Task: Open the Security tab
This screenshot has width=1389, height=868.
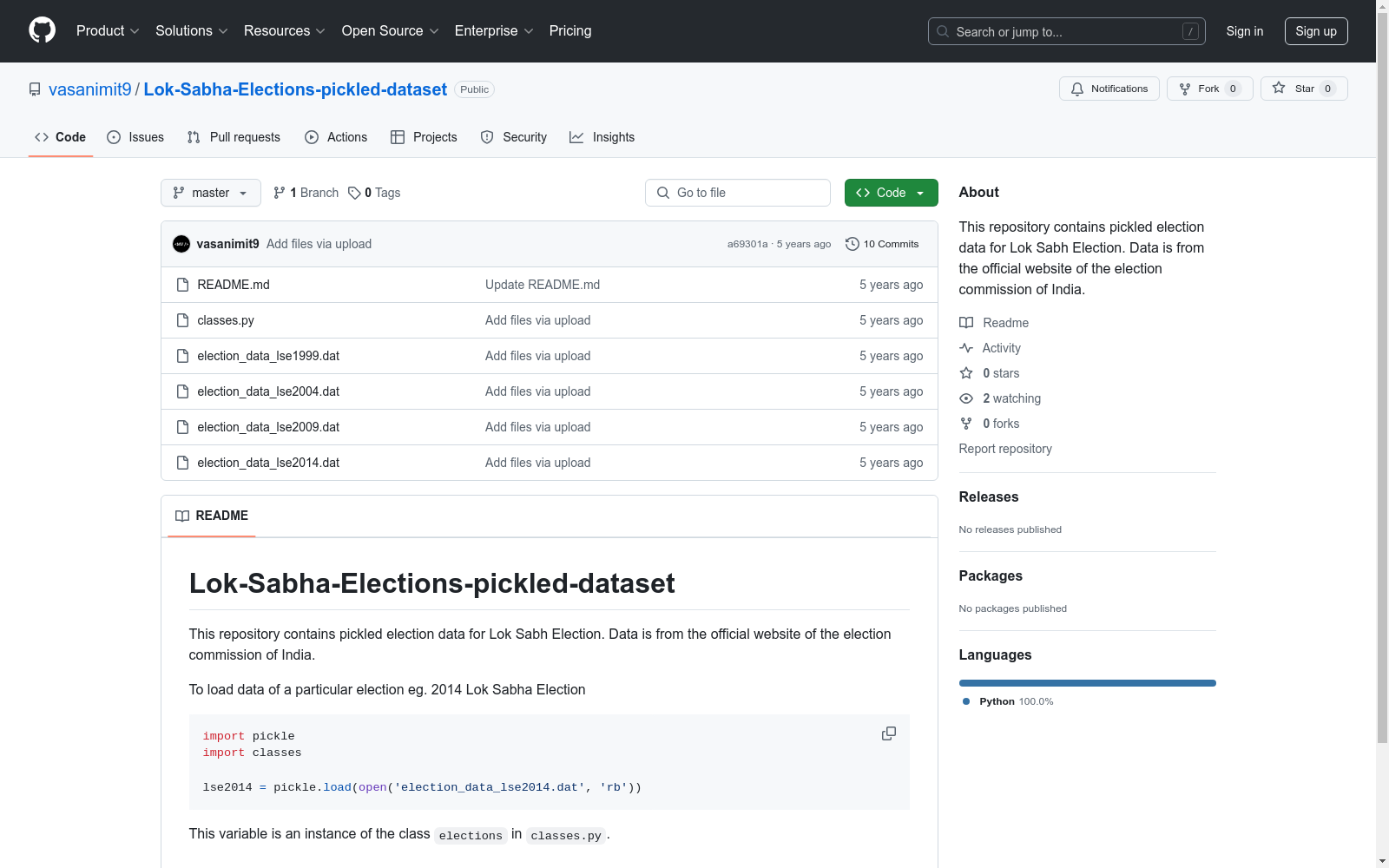Action: [514, 137]
